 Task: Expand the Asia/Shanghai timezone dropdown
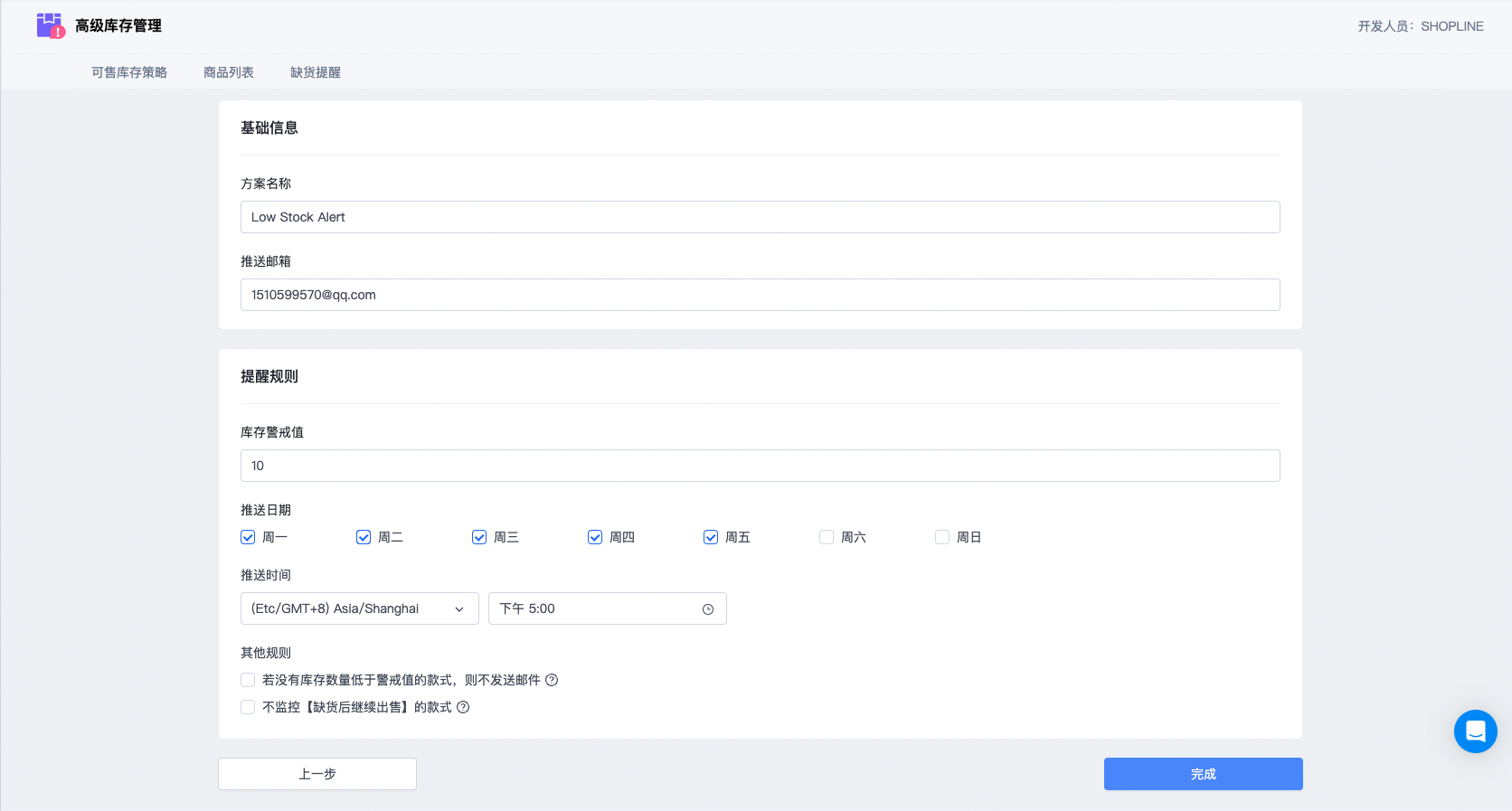tap(360, 608)
